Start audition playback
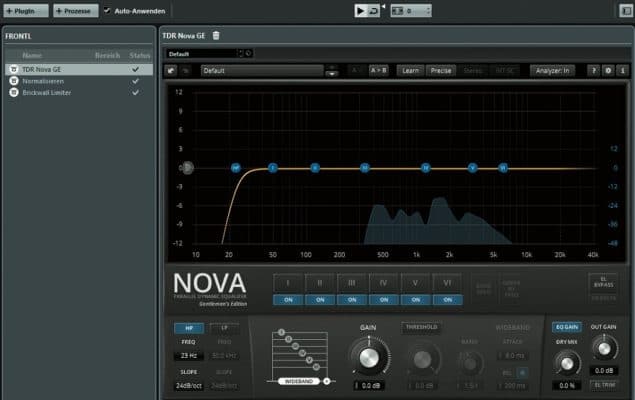The height and width of the screenshot is (400, 635). pyautogui.click(x=360, y=11)
